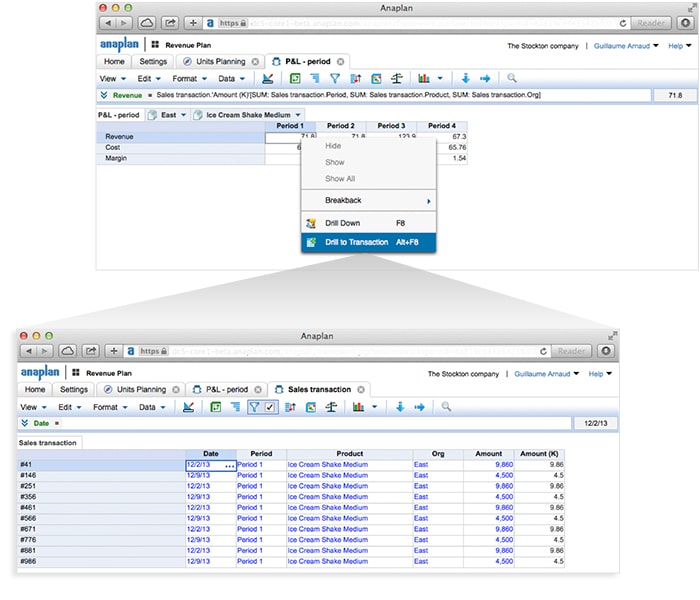
Task: Choose Drill to Transaction from context menu
Action: click(x=368, y=242)
